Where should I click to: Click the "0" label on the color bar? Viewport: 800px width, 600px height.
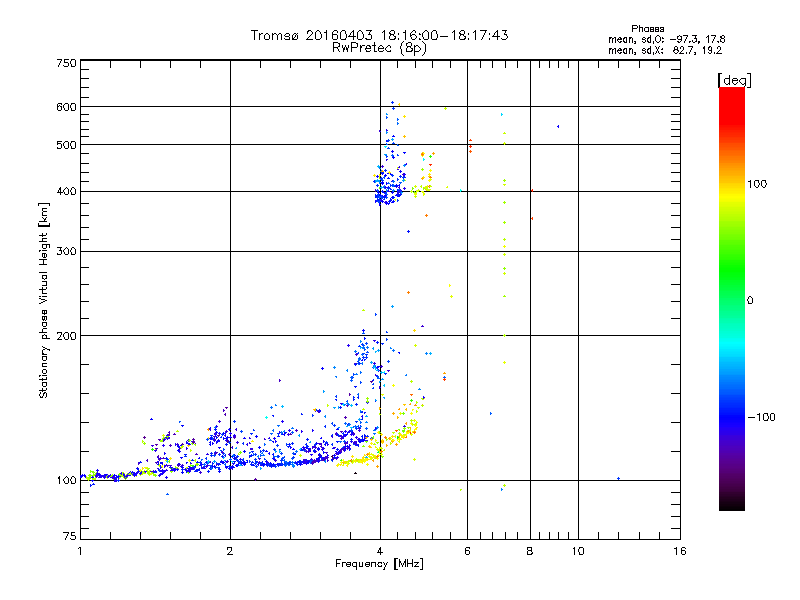pyautogui.click(x=749, y=301)
